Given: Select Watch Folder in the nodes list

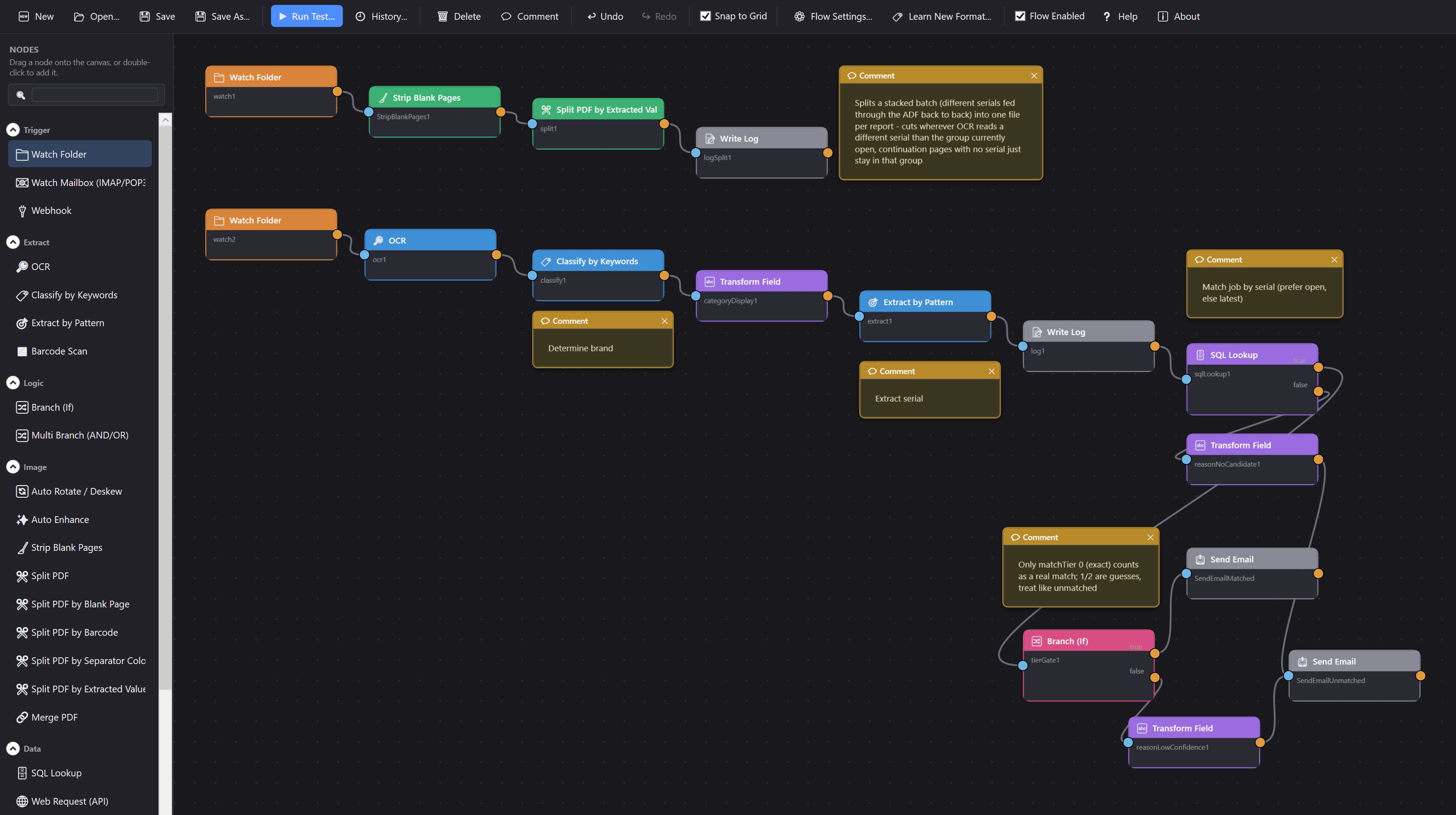Looking at the screenshot, I should point(80,154).
